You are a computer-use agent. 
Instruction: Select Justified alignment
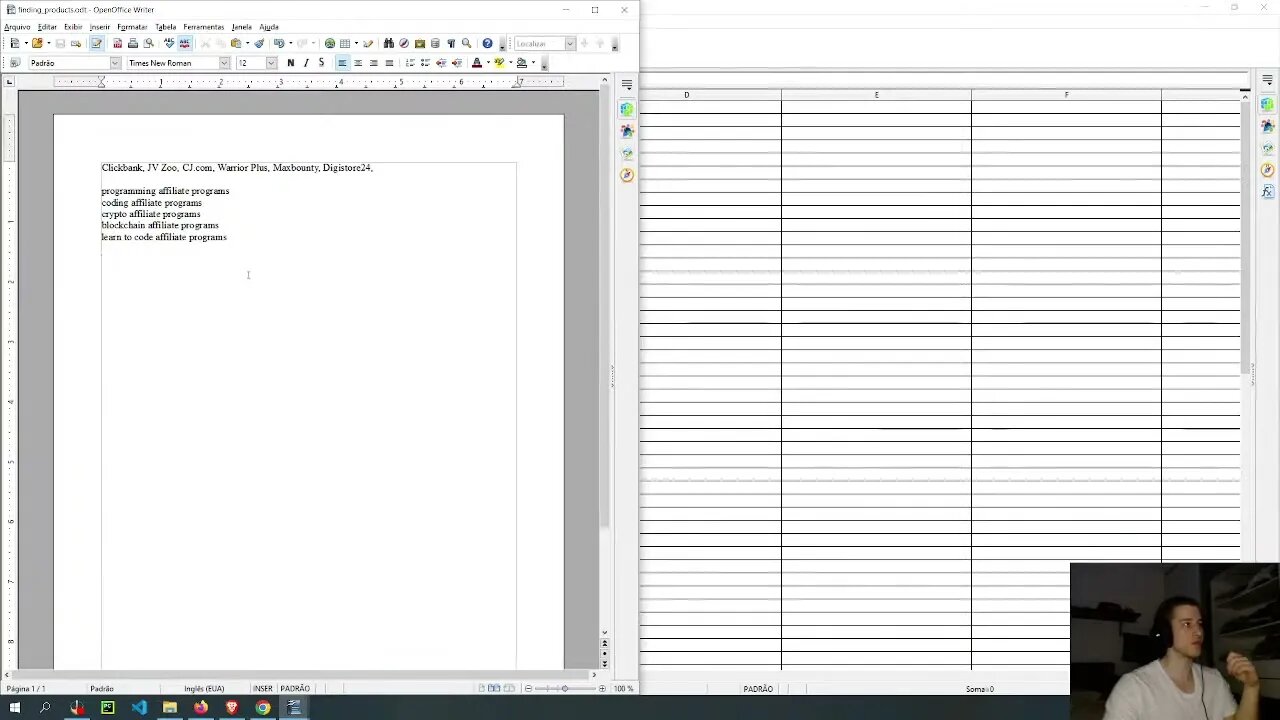point(389,62)
